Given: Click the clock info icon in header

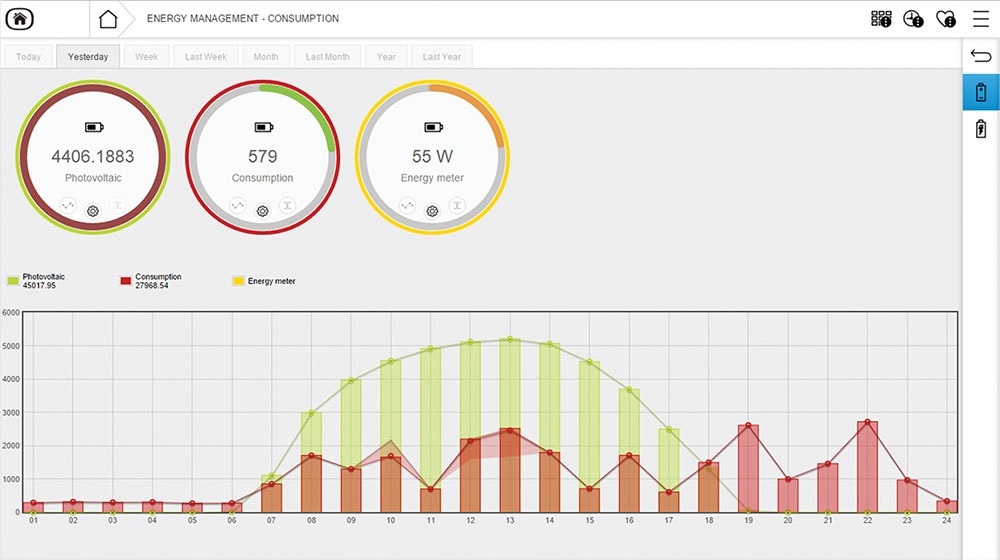Looking at the screenshot, I should coord(913,18).
